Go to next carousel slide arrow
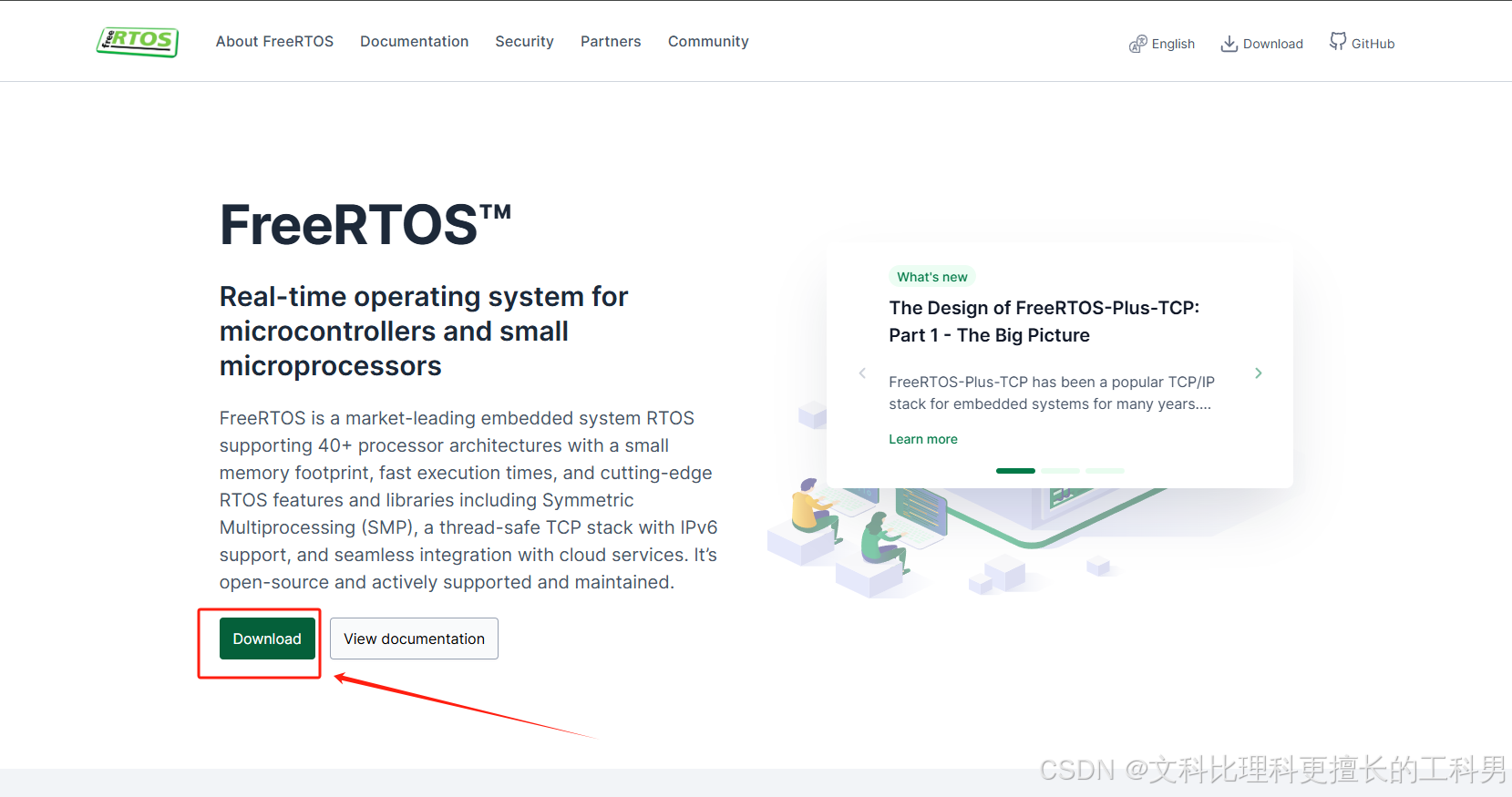The width and height of the screenshot is (1512, 797). (x=1258, y=373)
